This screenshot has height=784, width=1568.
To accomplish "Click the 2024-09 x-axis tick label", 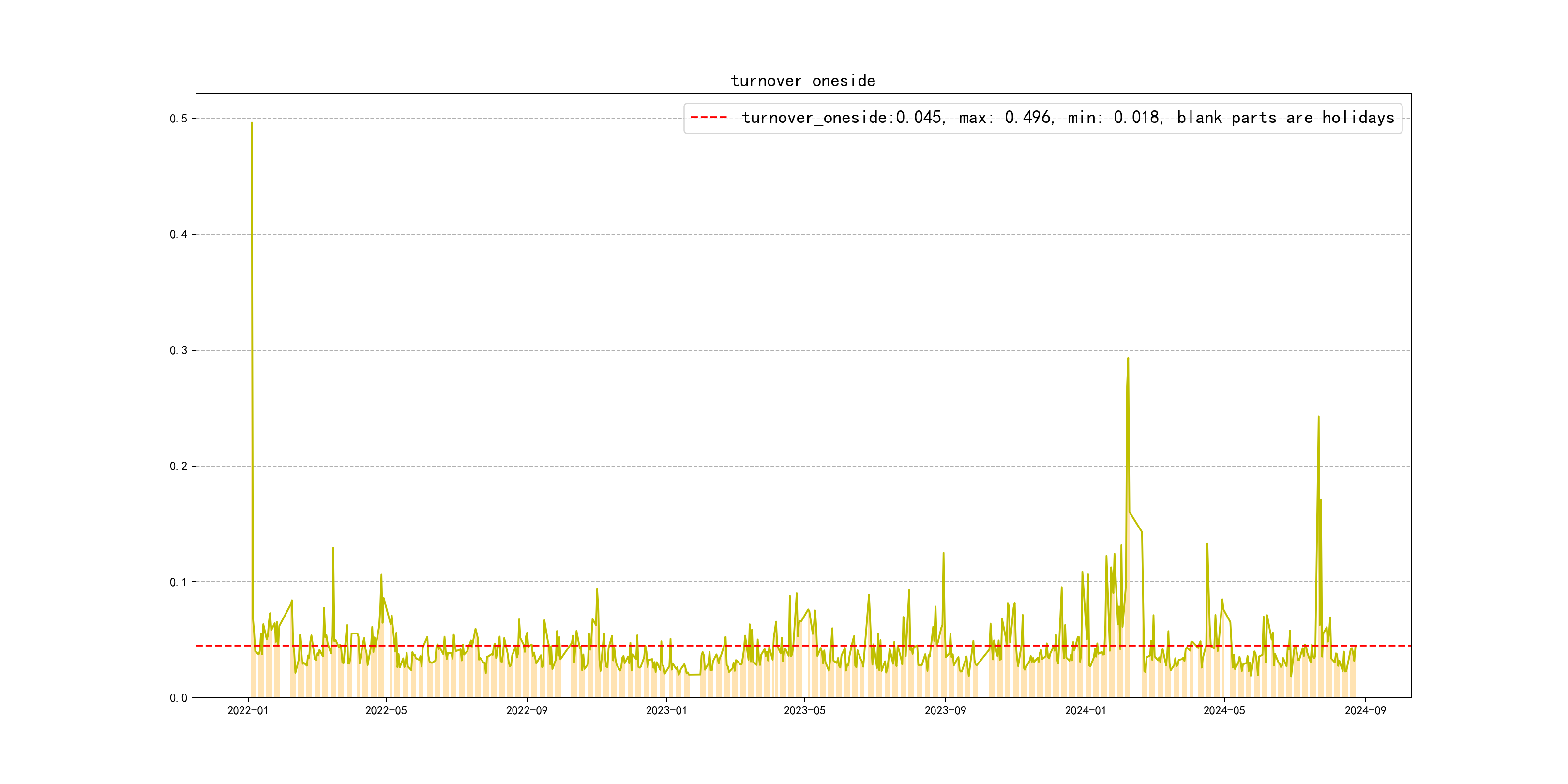I will 1365,711.
